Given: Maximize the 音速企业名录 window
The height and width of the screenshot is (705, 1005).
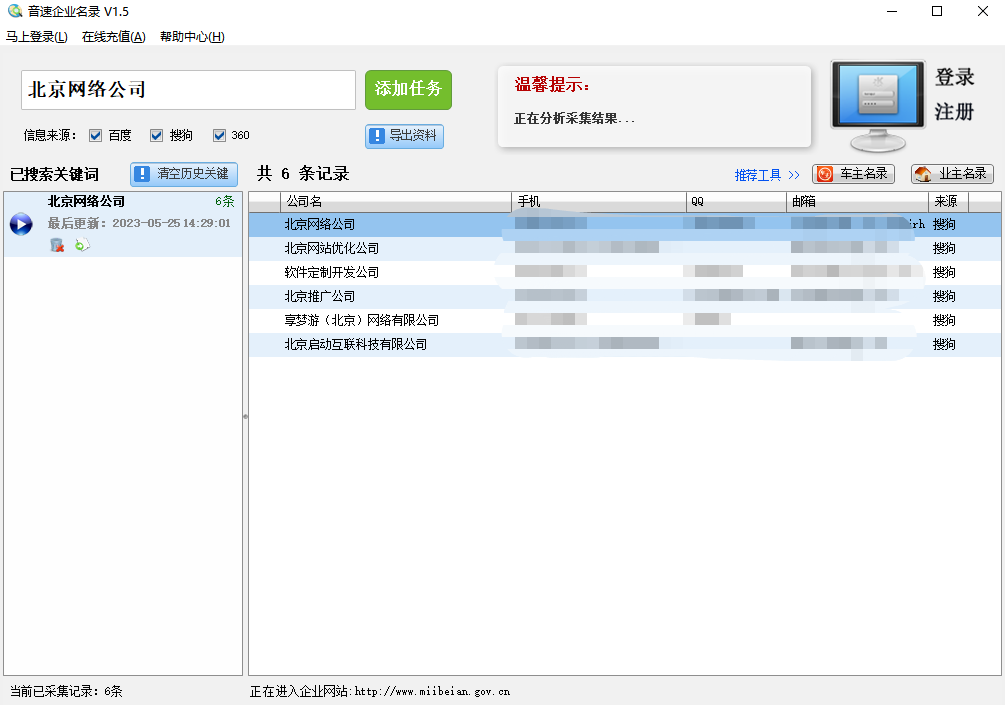Looking at the screenshot, I should tap(937, 12).
